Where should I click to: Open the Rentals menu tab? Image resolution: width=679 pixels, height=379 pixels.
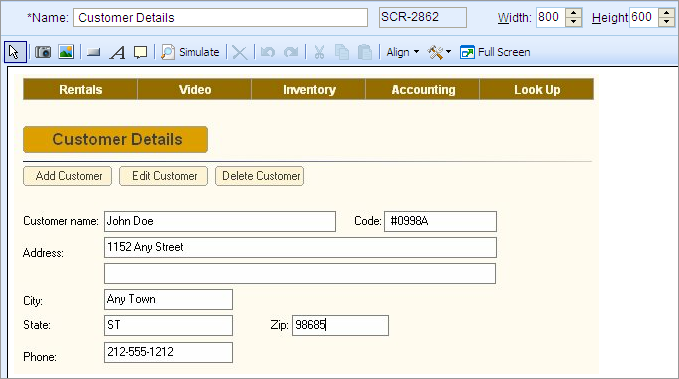pos(81,89)
